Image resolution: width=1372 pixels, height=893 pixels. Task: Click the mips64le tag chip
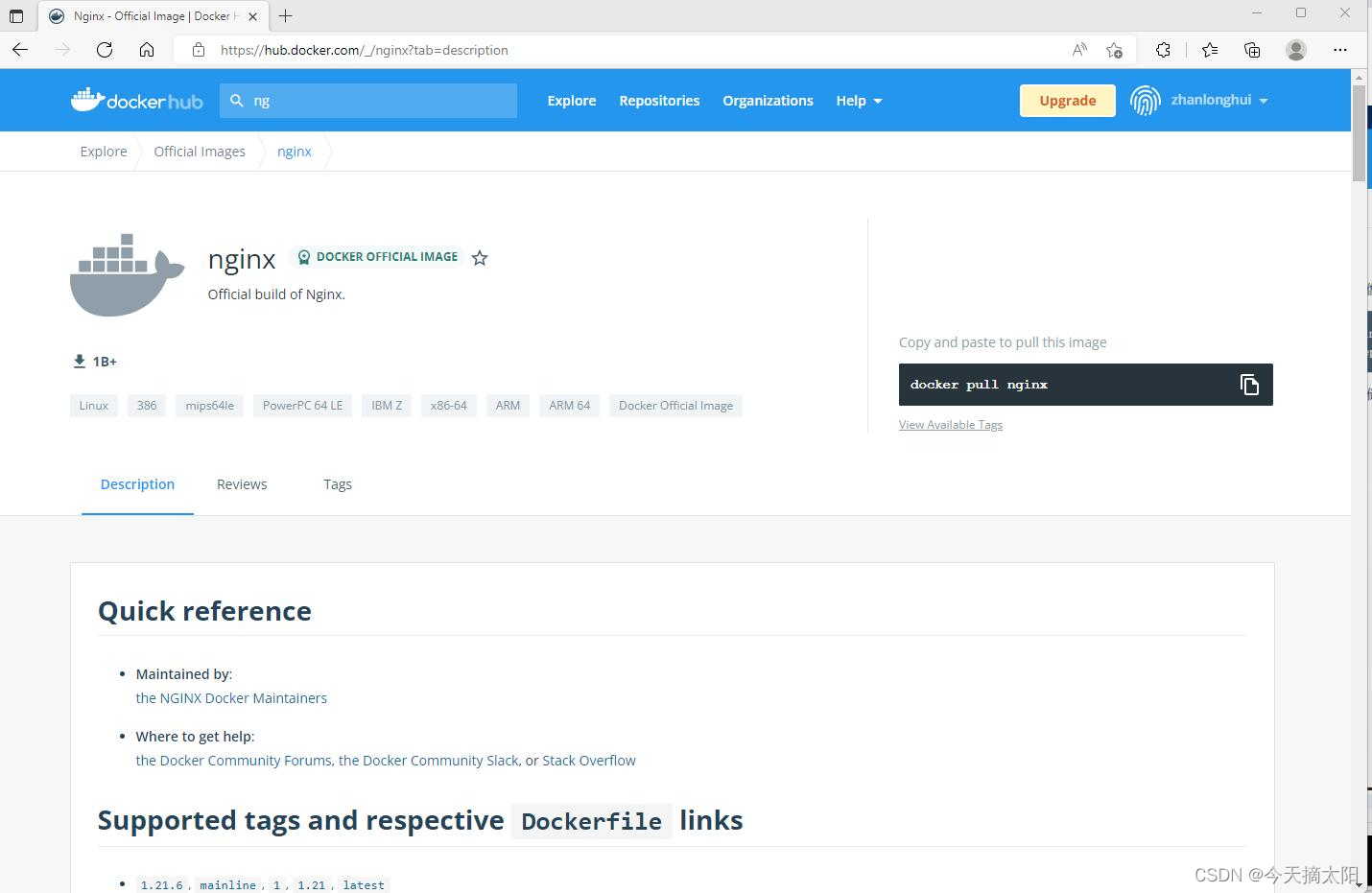pyautogui.click(x=210, y=406)
